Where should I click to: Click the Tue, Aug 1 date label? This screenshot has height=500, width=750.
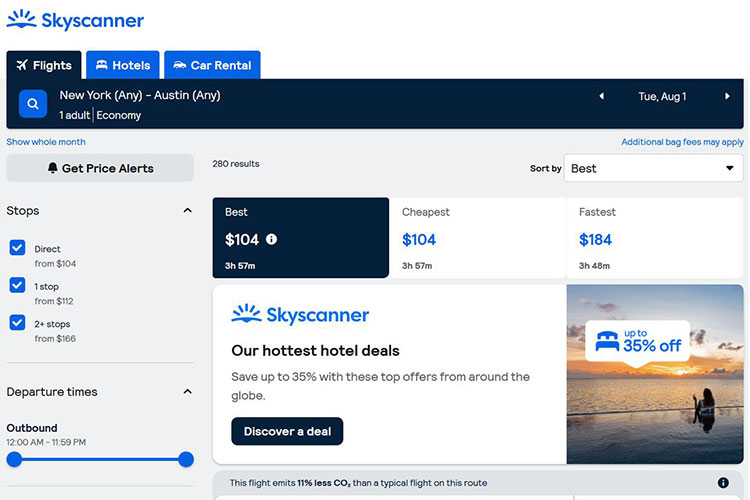tap(662, 96)
